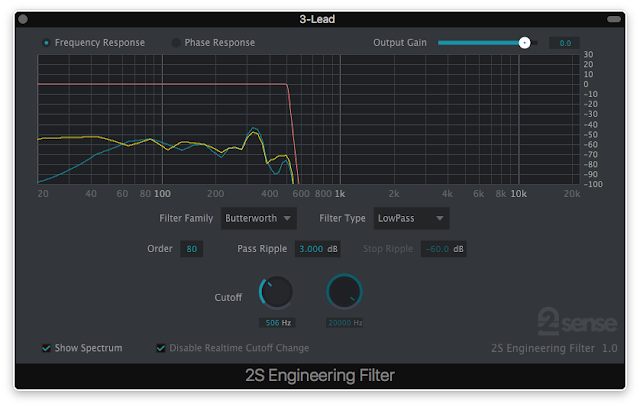Click the 20000 Hz cutoff value field
The image size is (640, 407).
coord(344,323)
